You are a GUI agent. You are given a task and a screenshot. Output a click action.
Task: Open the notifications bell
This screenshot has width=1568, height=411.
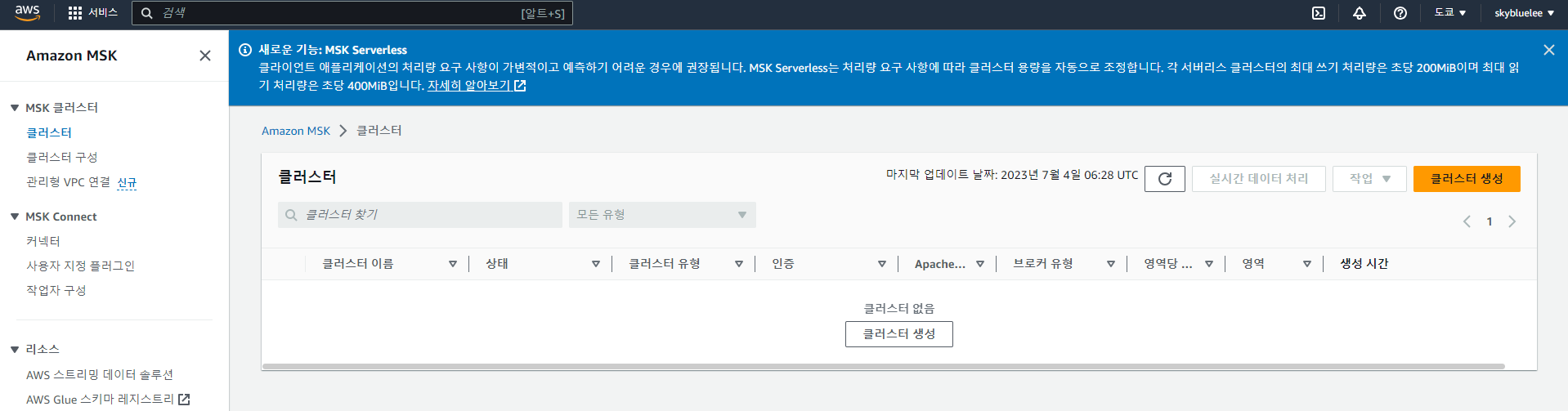coord(1360,13)
